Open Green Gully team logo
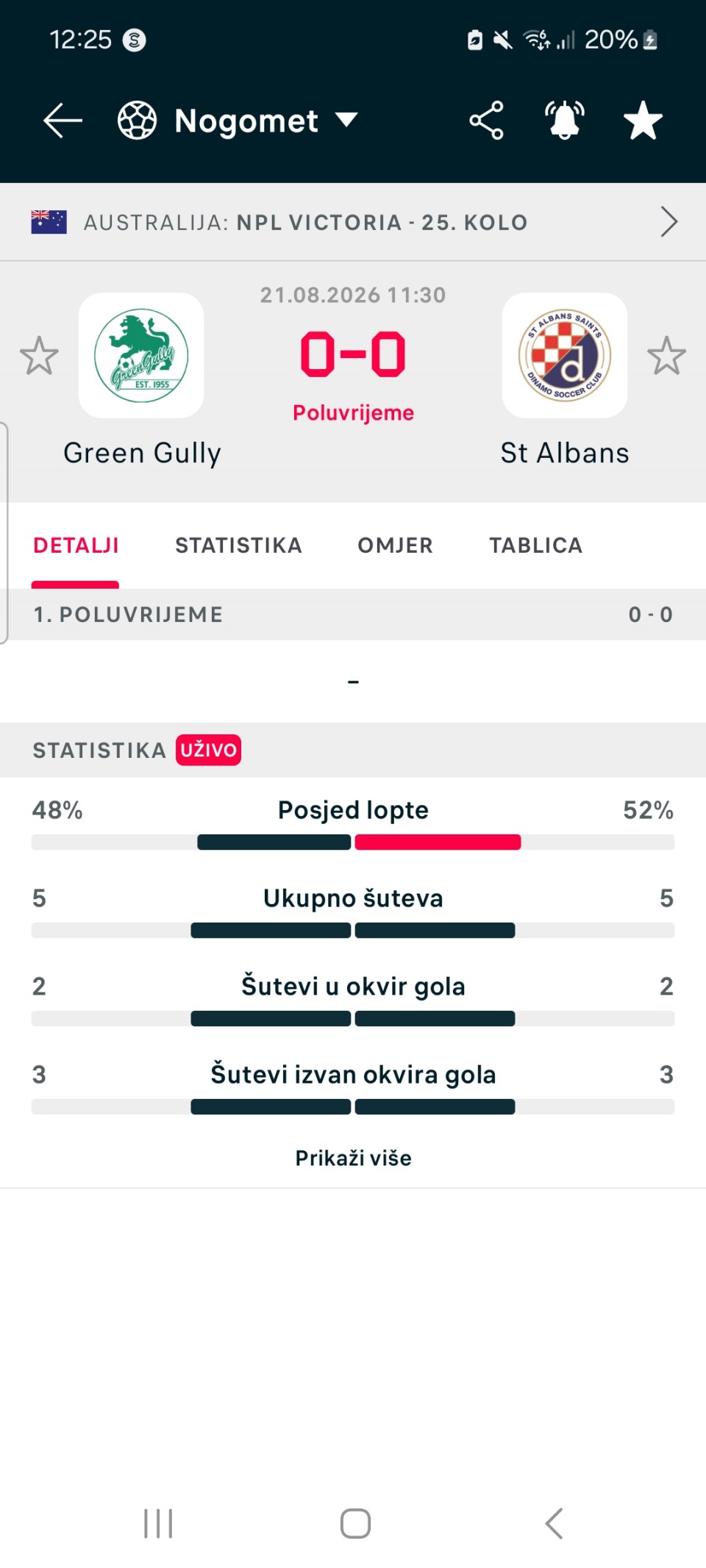The height and width of the screenshot is (1568, 706). (x=141, y=356)
